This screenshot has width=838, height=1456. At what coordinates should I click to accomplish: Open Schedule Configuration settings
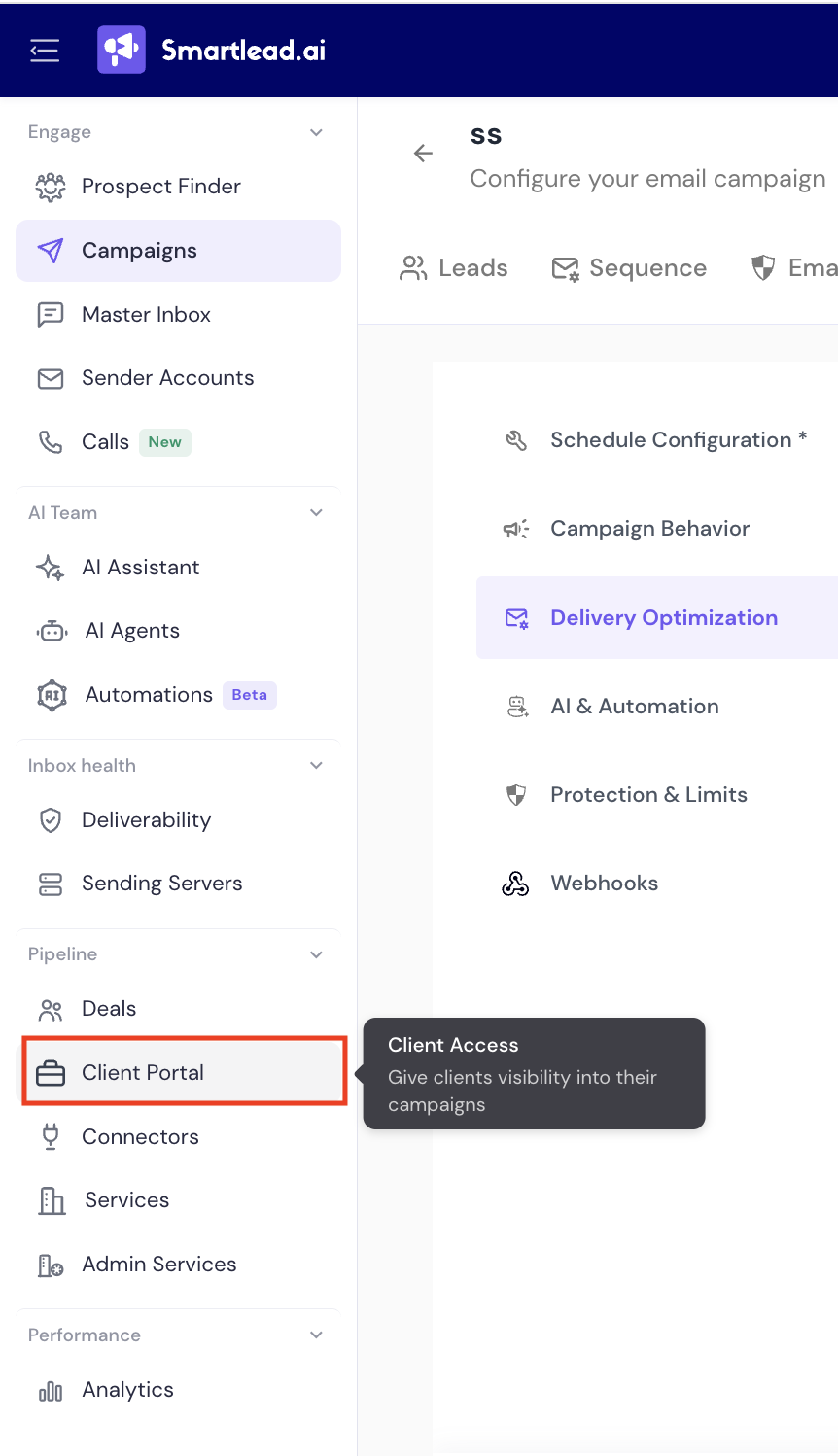click(657, 440)
